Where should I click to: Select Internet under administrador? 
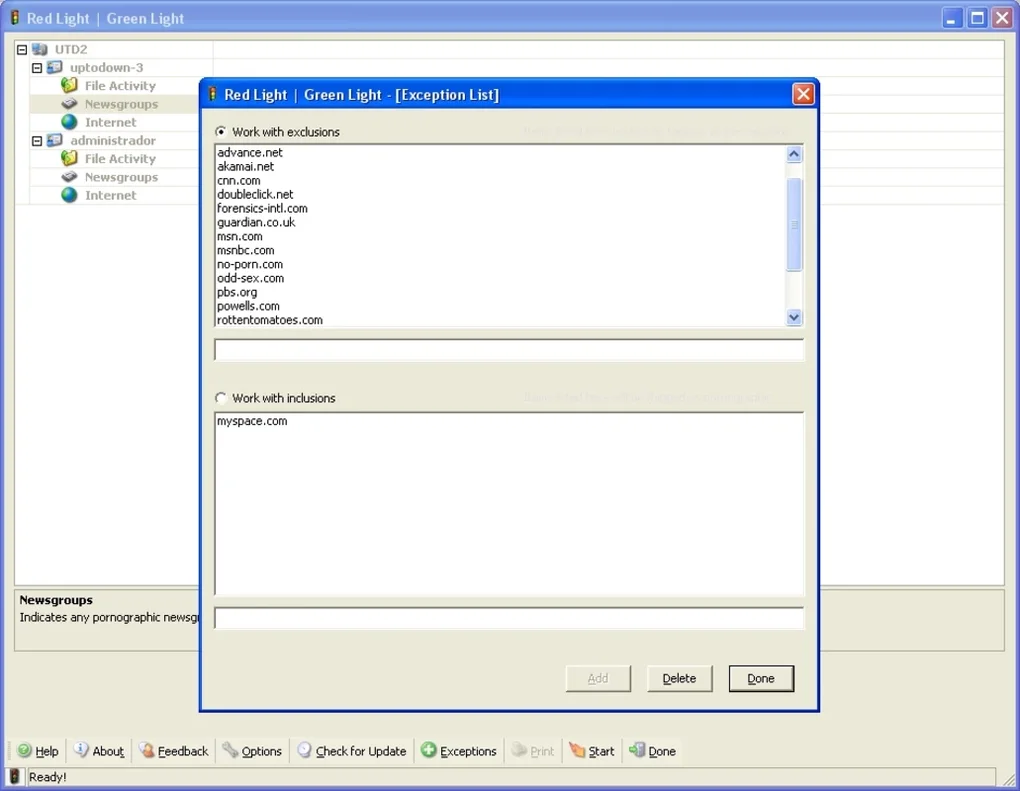[111, 195]
